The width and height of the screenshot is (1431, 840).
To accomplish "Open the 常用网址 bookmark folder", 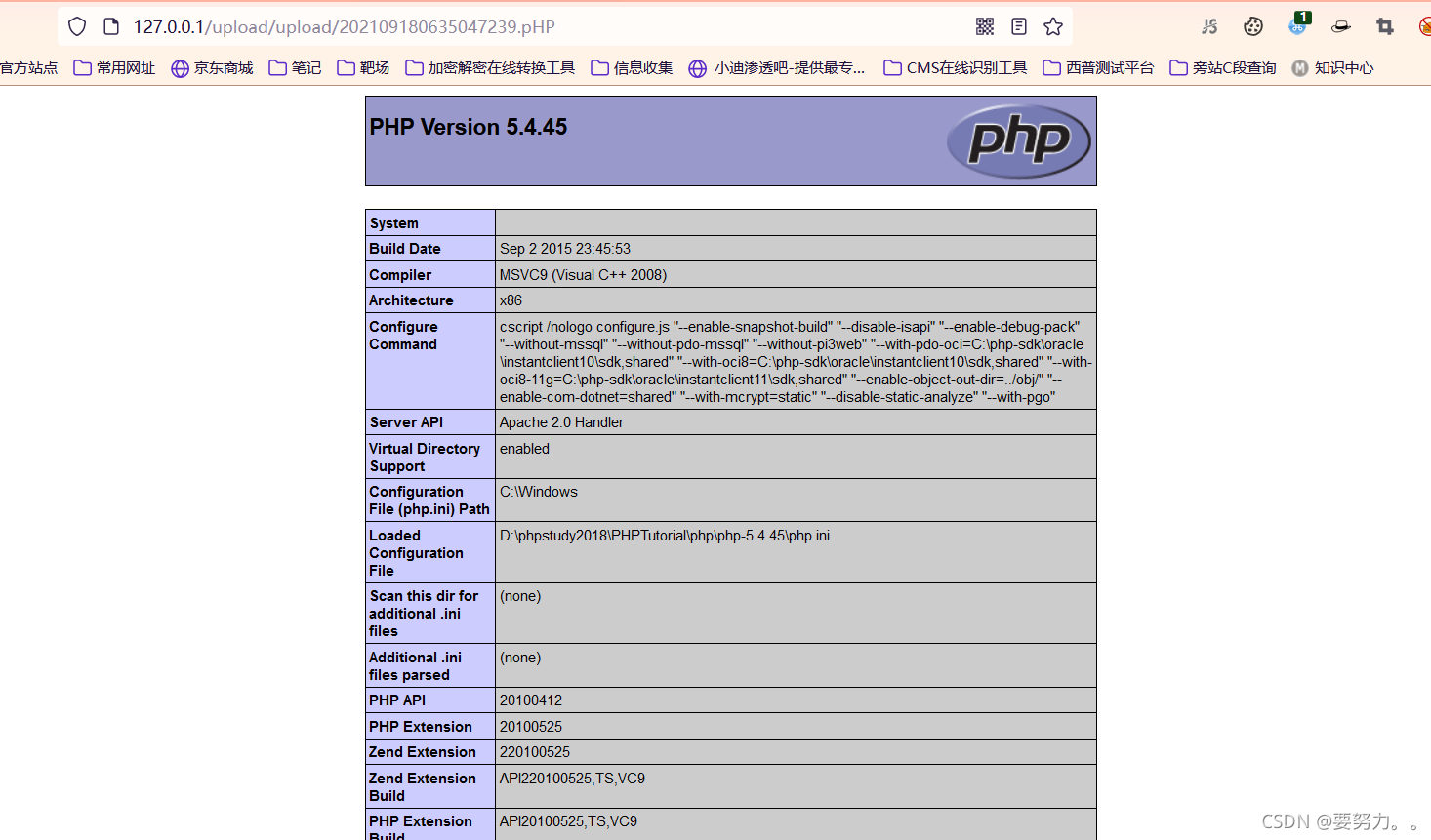I will click(114, 67).
